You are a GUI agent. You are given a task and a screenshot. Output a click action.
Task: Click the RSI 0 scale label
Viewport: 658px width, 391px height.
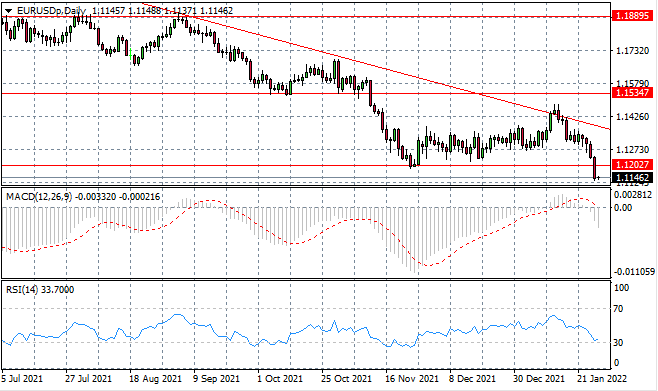pos(616,363)
